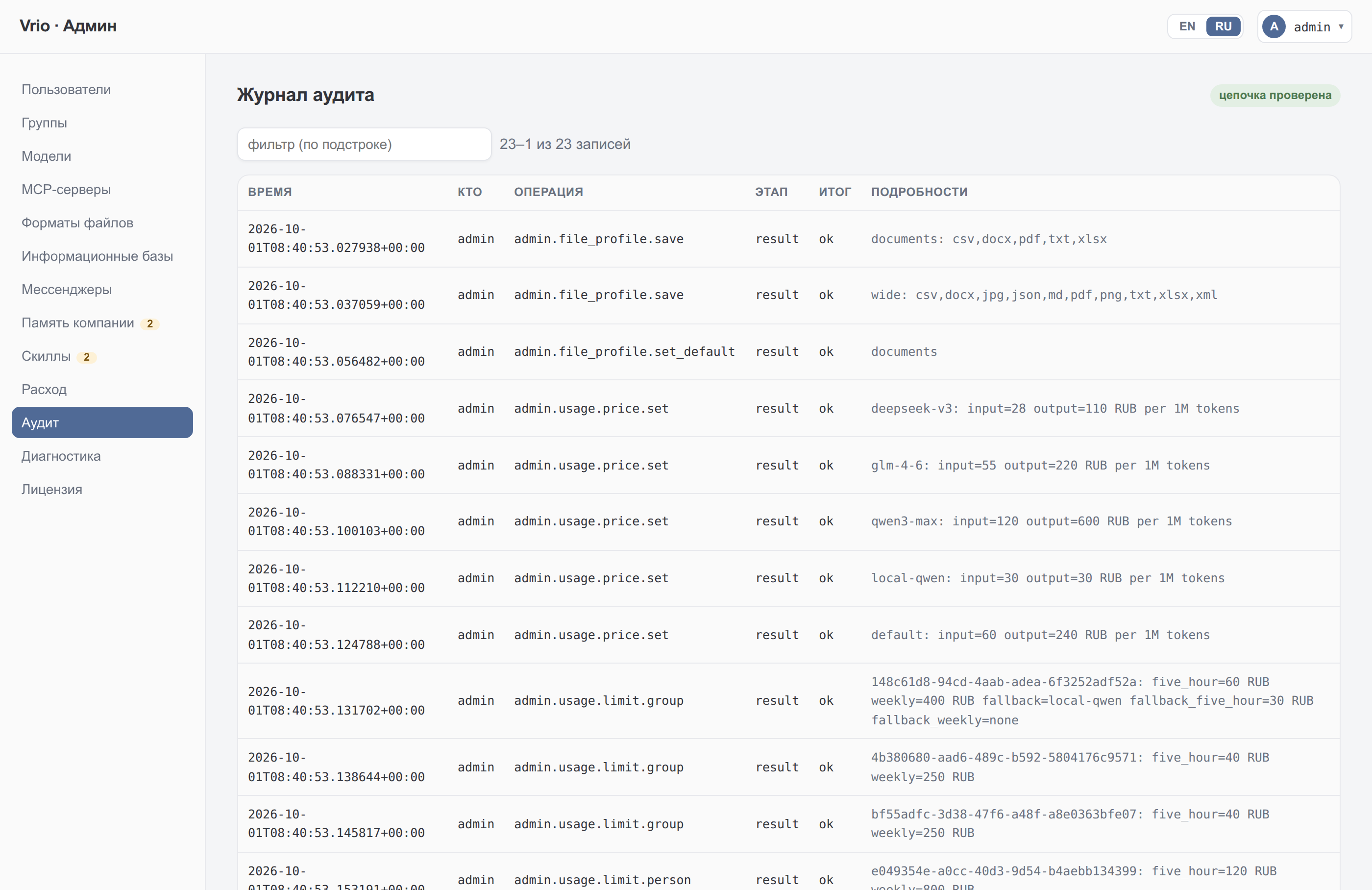Screen dimensions: 1372x890
Task: Select the RU language option
Action: click(1223, 26)
